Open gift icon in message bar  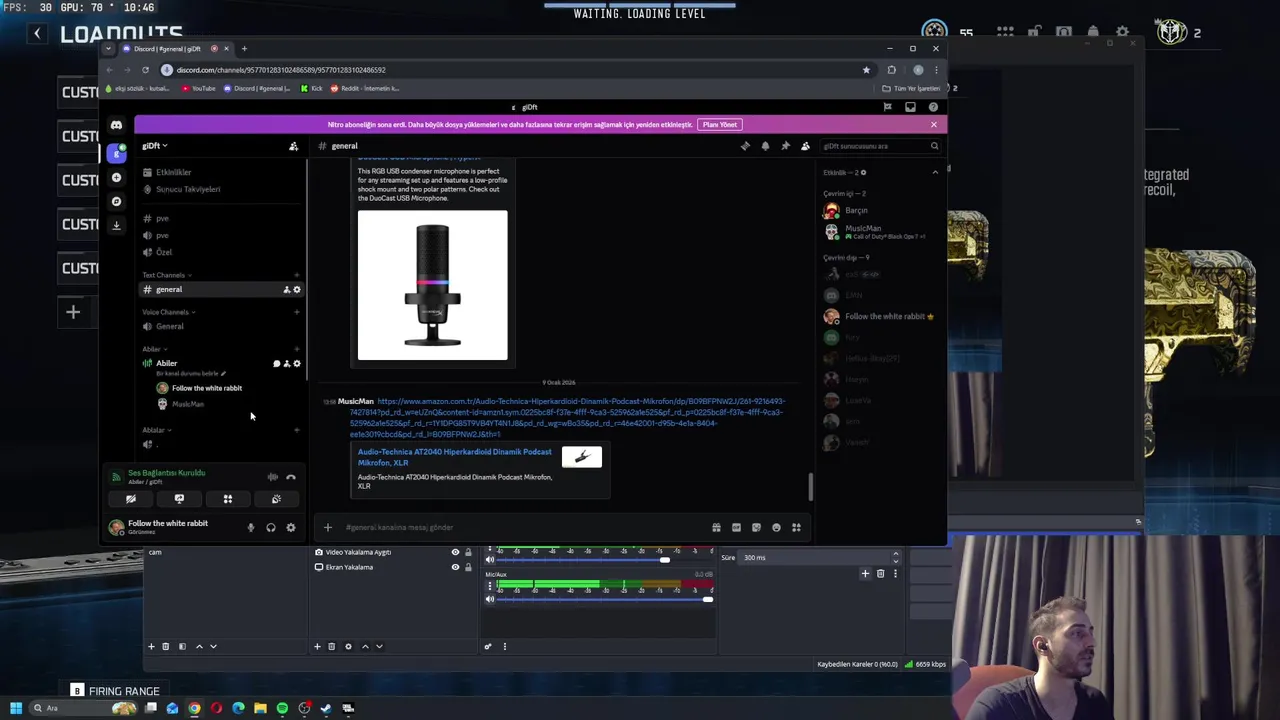(x=716, y=528)
